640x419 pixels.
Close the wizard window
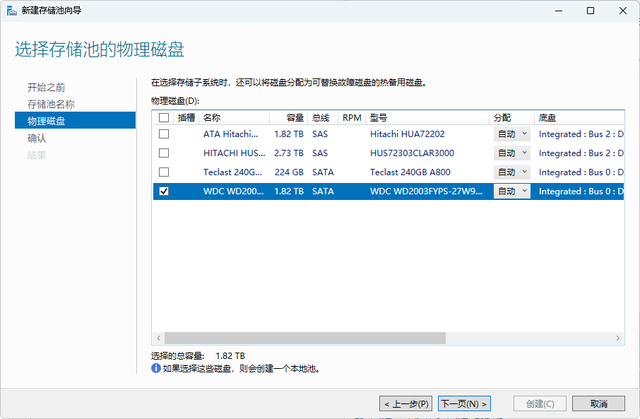622,11
